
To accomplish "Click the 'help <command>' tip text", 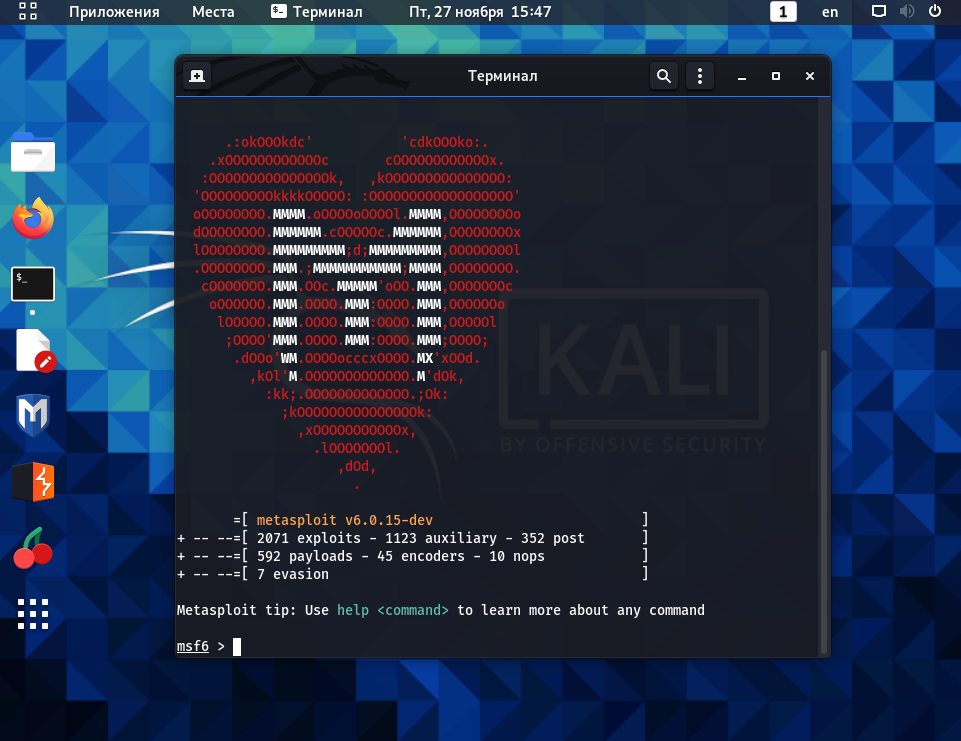I will [393, 610].
